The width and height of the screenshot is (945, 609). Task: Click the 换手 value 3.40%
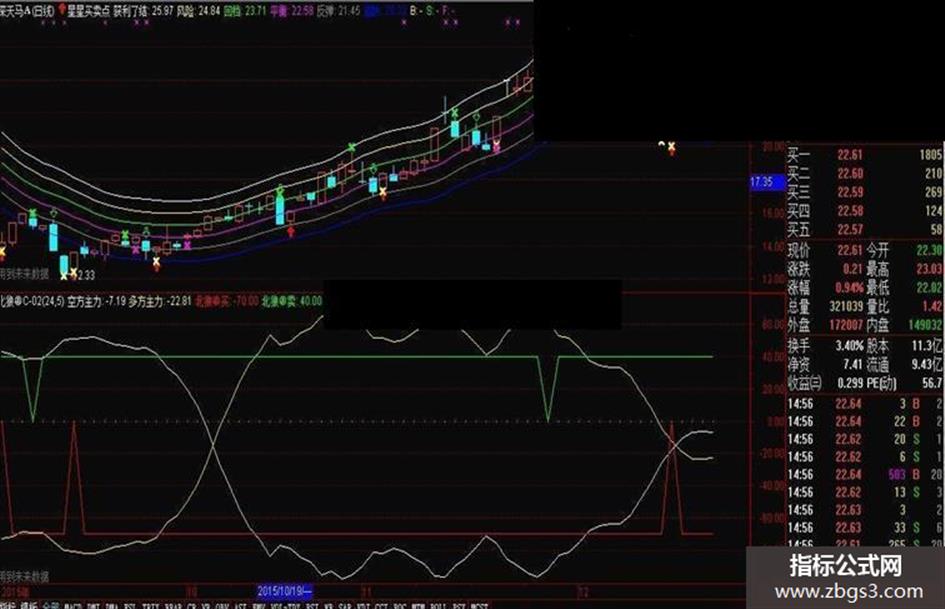pos(850,346)
